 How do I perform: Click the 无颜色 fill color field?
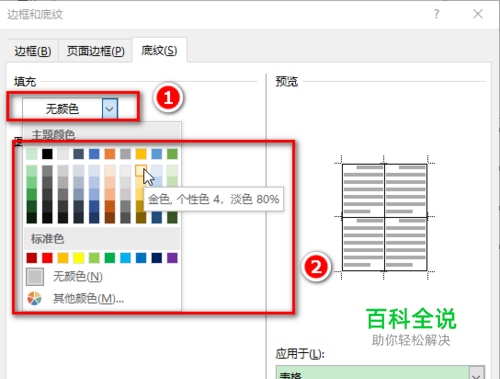click(x=62, y=109)
